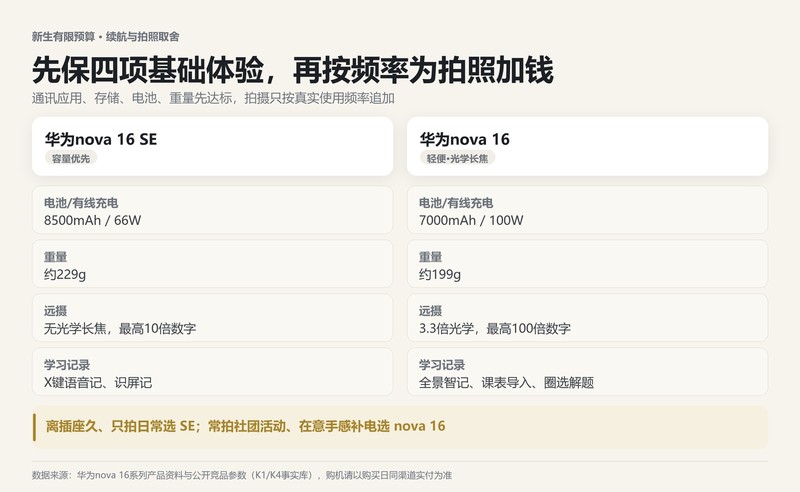Click the 容量优先 tag
The width and height of the screenshot is (800, 492).
coord(71,159)
